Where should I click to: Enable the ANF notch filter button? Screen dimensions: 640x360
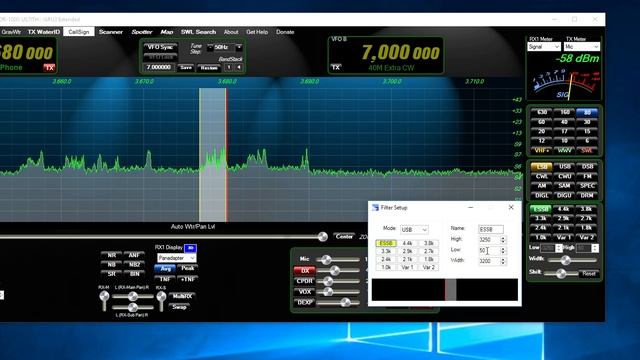point(134,255)
